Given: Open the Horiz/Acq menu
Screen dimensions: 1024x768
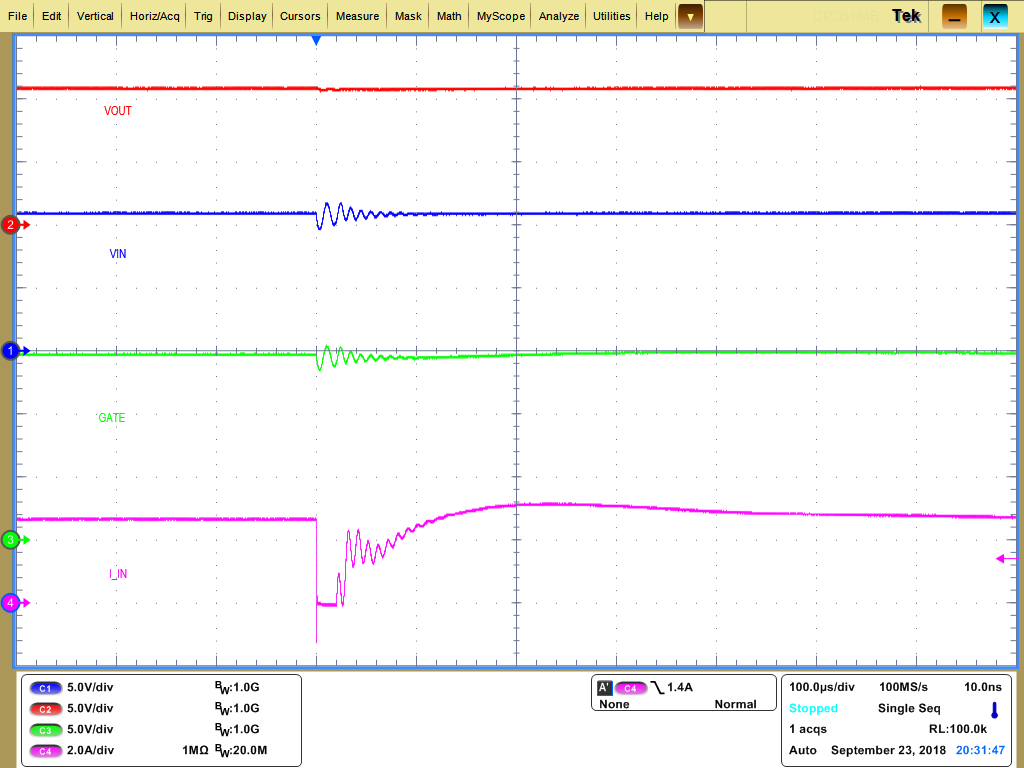Looking at the screenshot, I should pos(155,16).
